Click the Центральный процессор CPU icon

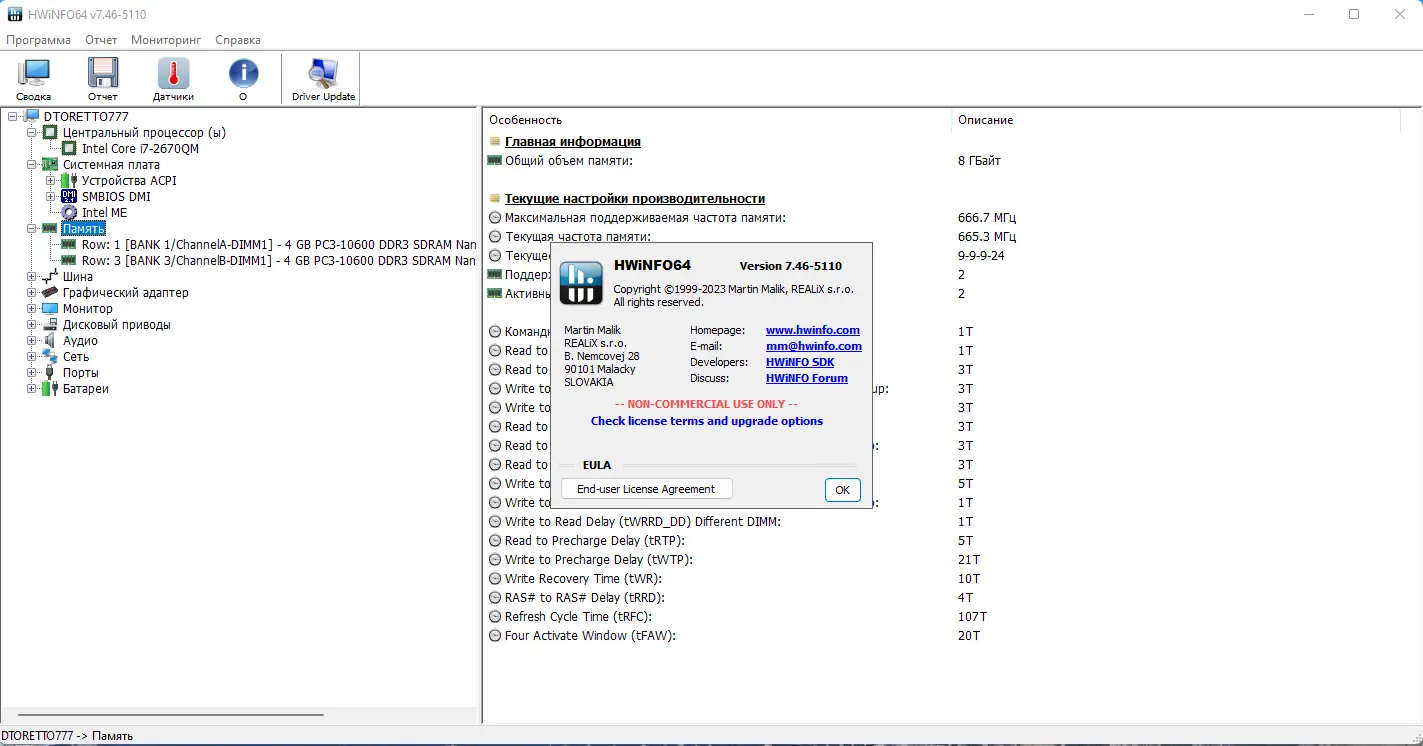(50, 132)
